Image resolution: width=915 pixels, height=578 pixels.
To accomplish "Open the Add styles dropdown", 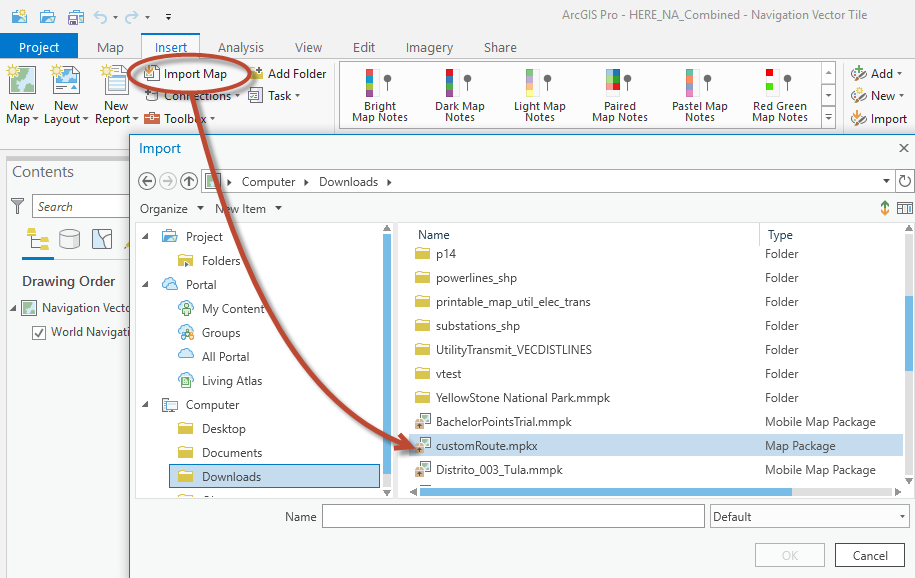I will [x=876, y=74].
